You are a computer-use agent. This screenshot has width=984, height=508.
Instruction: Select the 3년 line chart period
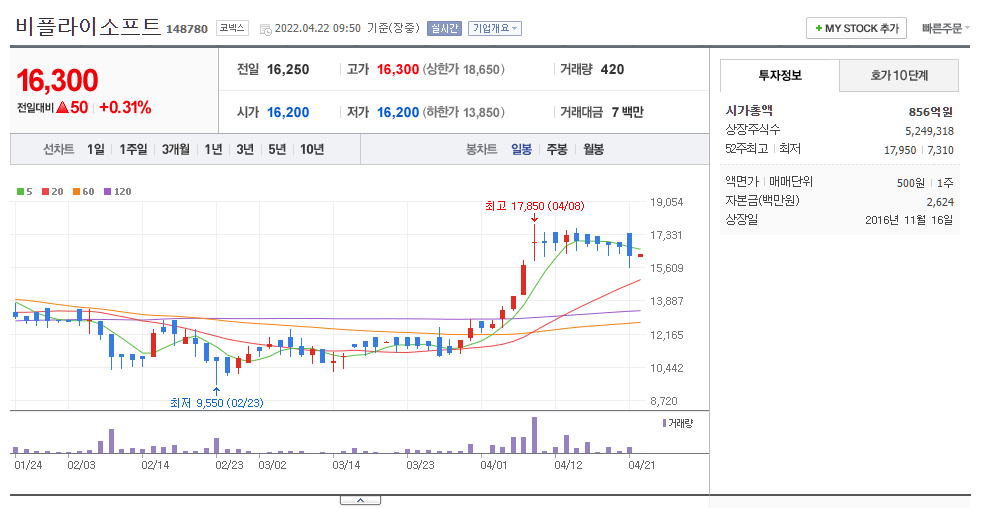[x=245, y=149]
